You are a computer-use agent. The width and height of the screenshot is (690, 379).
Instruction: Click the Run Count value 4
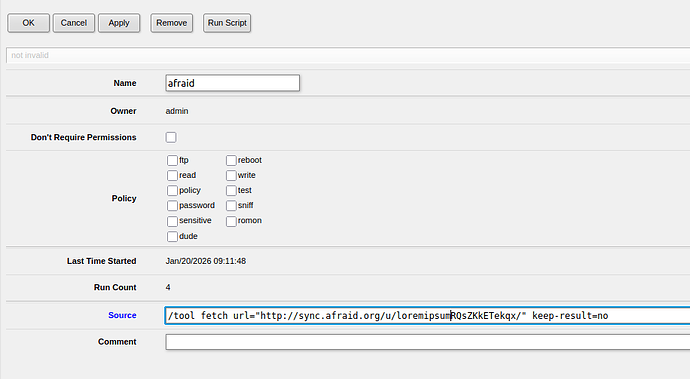click(x=168, y=287)
